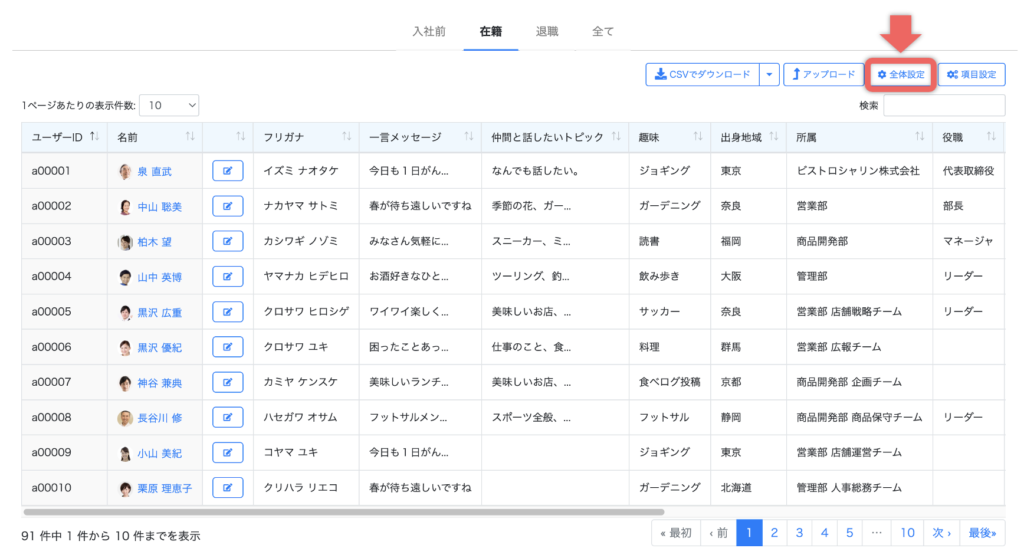
Task: Sort table by 所属 column
Action: (x=919, y=136)
